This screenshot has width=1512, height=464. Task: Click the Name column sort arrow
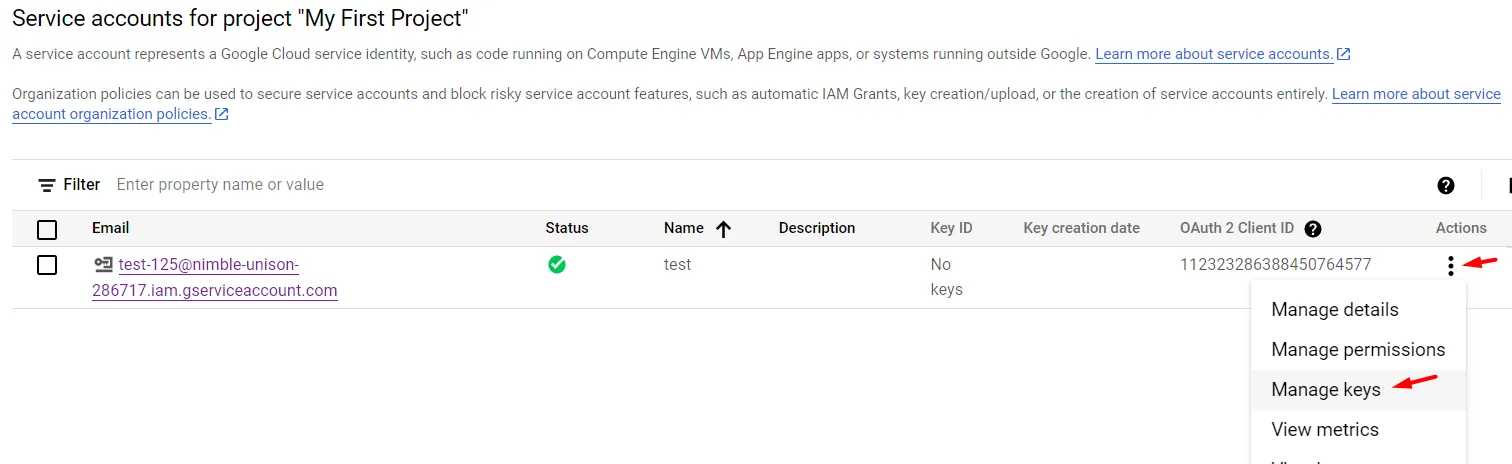[x=723, y=229]
